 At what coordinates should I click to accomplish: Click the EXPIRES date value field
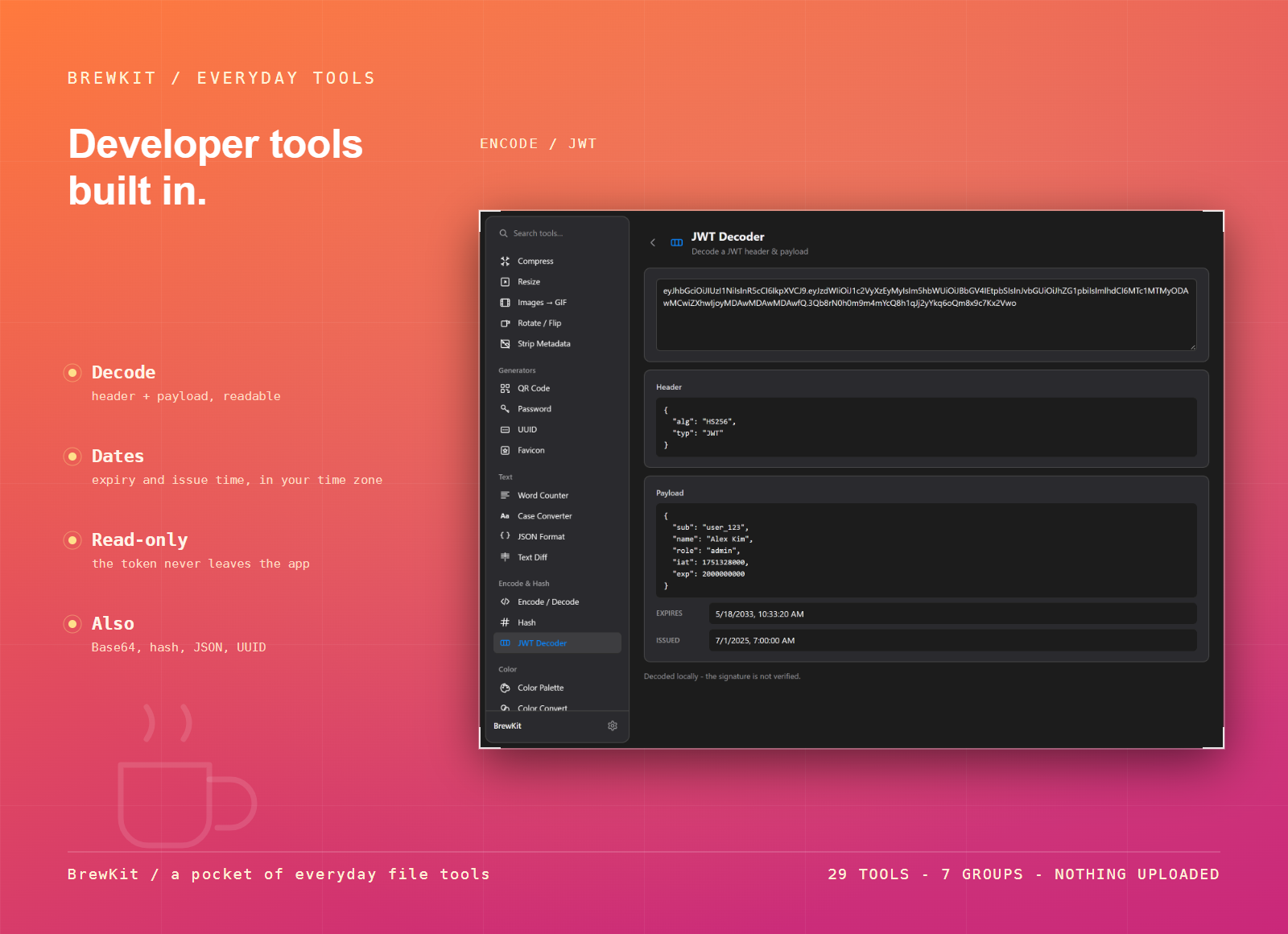[952, 614]
